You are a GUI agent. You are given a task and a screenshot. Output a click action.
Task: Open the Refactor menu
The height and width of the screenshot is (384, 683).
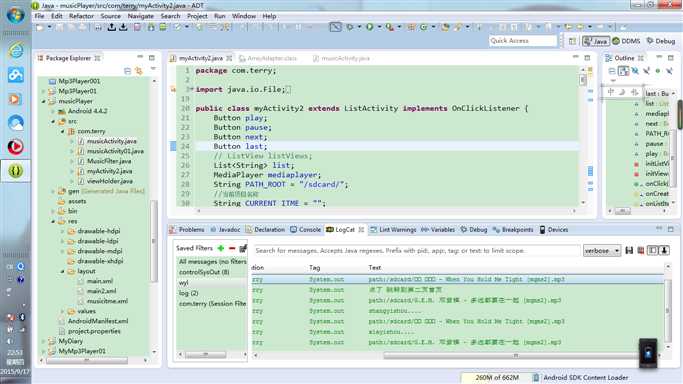pos(81,16)
